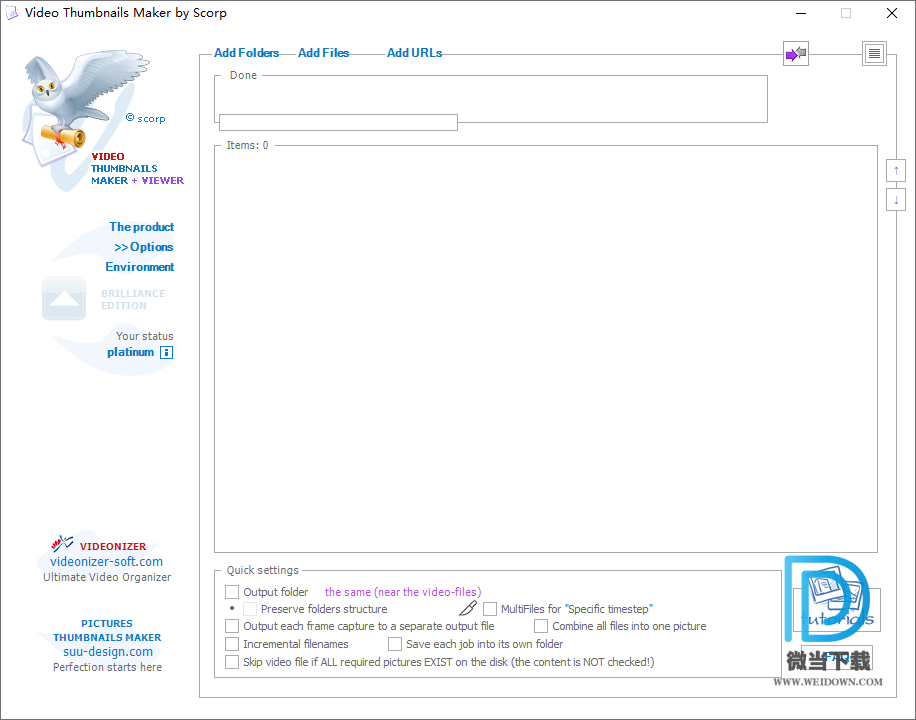Screen dimensions: 916x720
Task: Click the scorp copyright text
Action: [x=145, y=118]
